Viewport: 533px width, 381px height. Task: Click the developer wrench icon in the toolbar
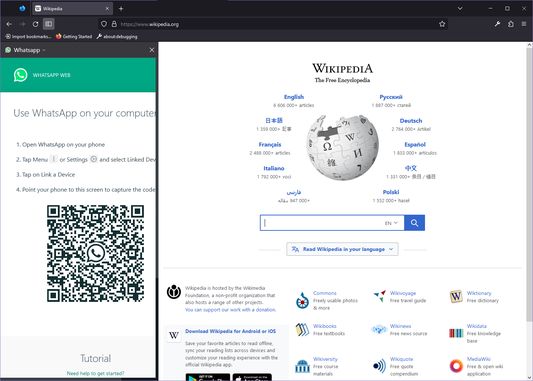pos(497,24)
